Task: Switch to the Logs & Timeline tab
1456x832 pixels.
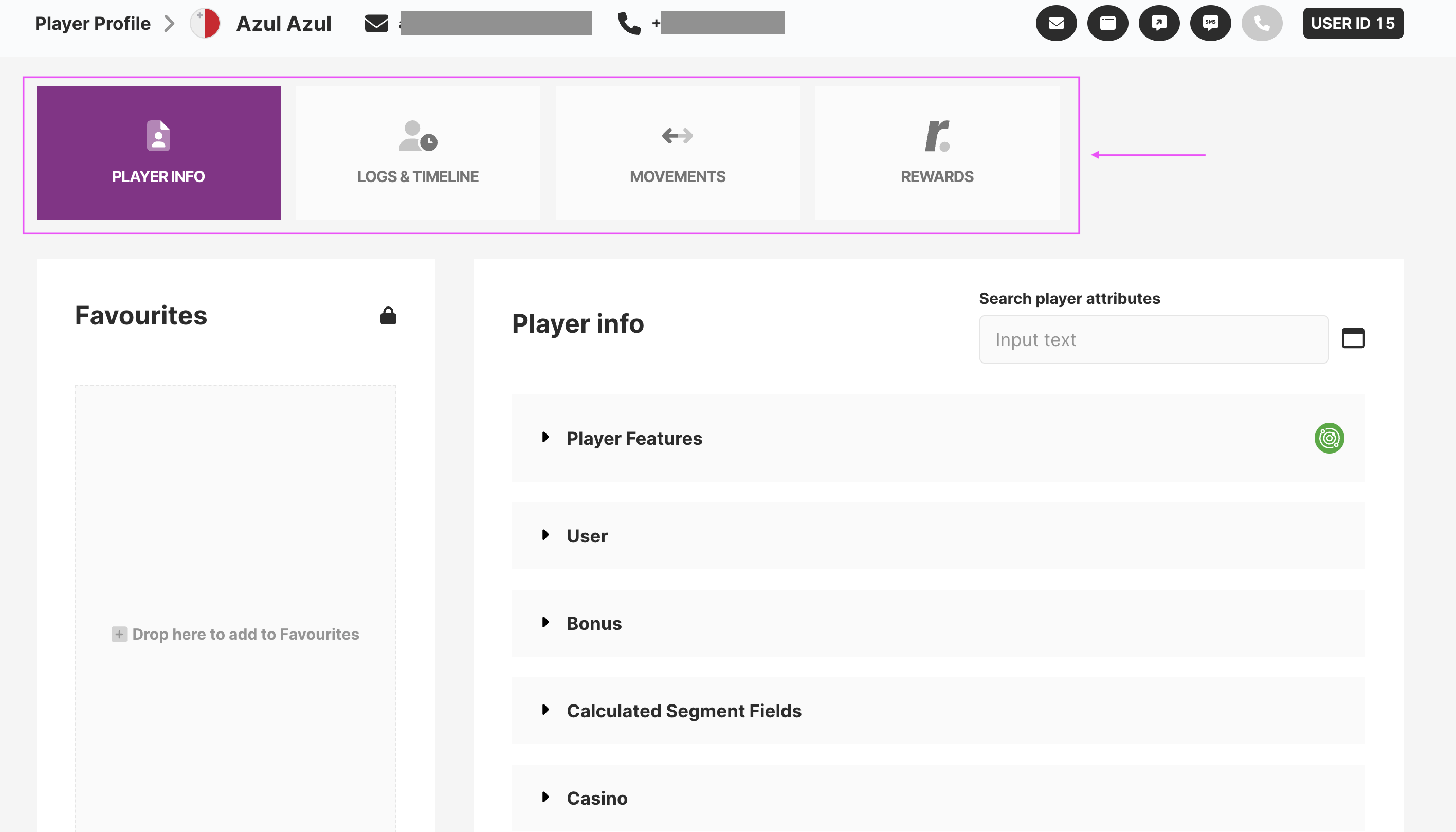Action: click(417, 153)
